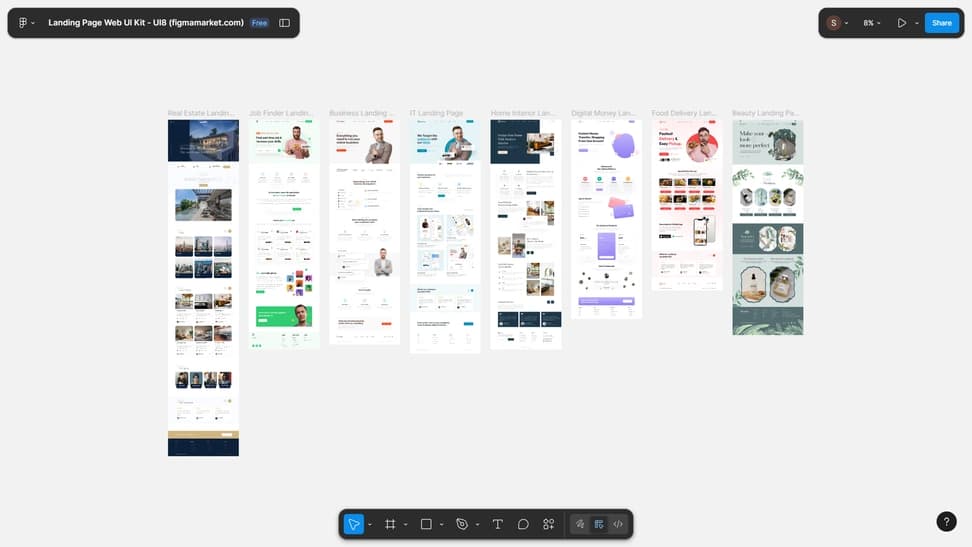Click the Digital Money landing page design

(606, 219)
